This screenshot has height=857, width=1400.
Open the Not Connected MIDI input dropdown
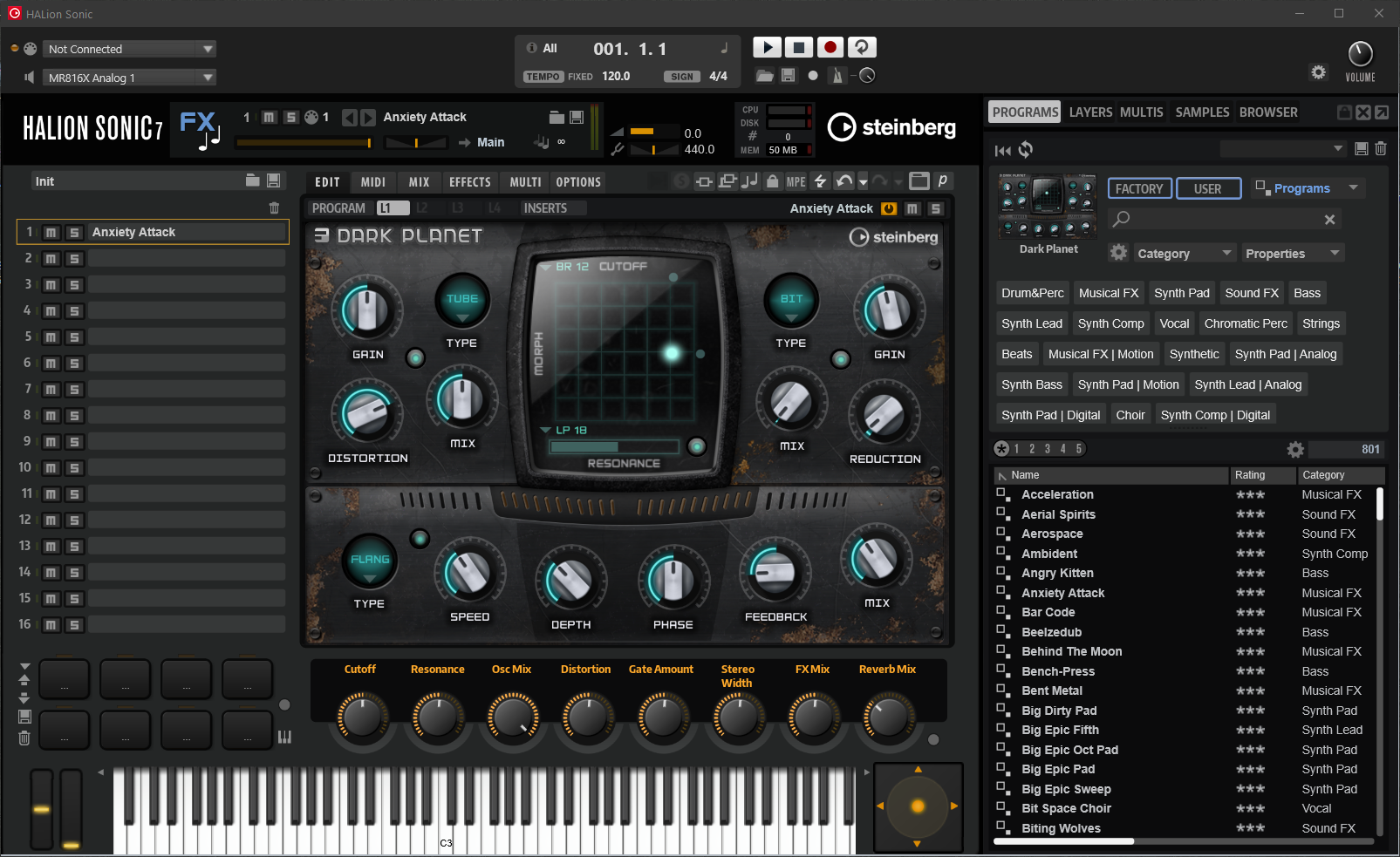tap(130, 49)
